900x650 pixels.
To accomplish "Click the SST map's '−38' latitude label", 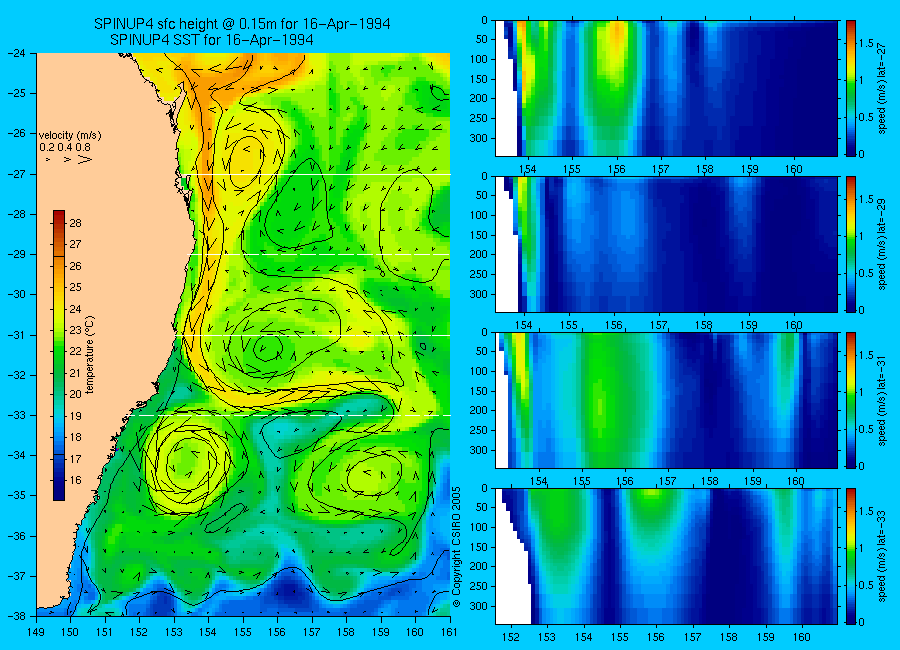I will (18, 616).
